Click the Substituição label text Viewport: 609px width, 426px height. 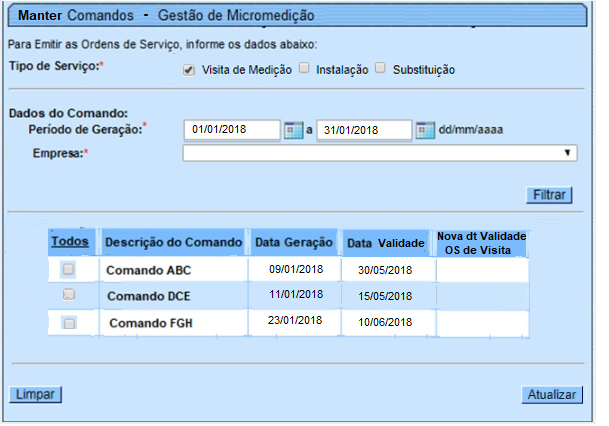tap(424, 70)
